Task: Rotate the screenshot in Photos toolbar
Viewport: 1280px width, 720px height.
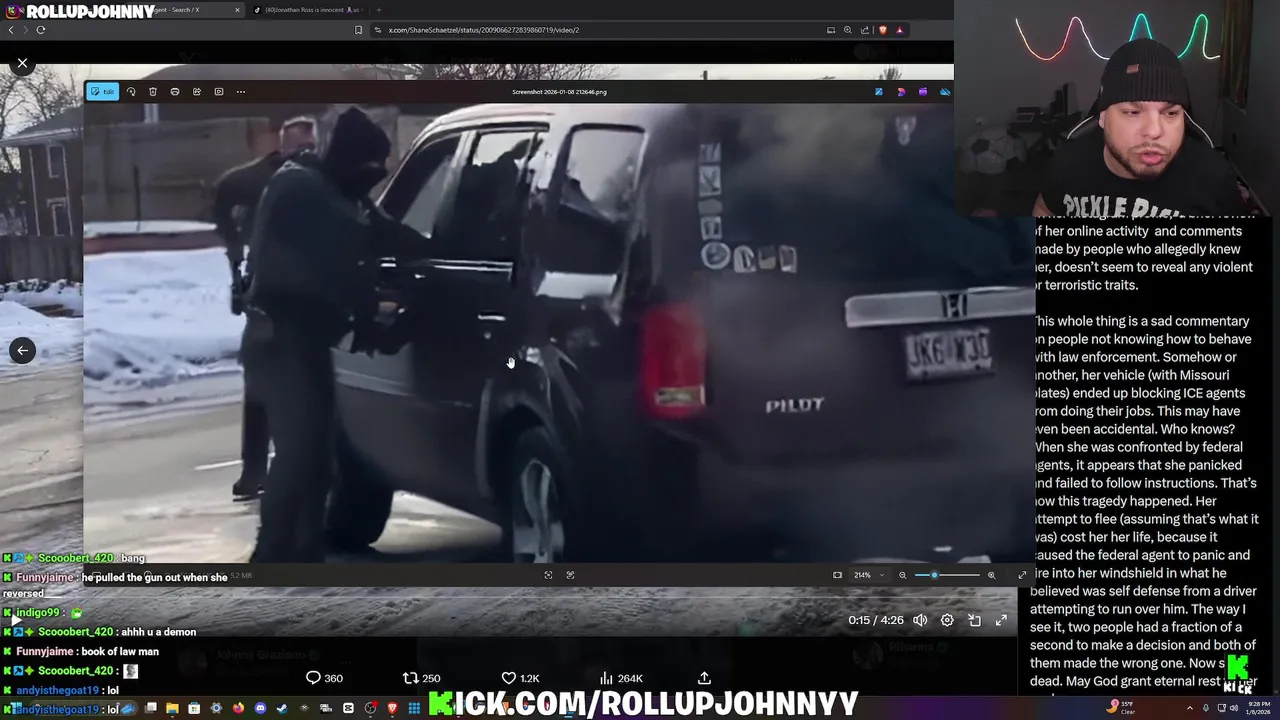Action: coord(131,92)
